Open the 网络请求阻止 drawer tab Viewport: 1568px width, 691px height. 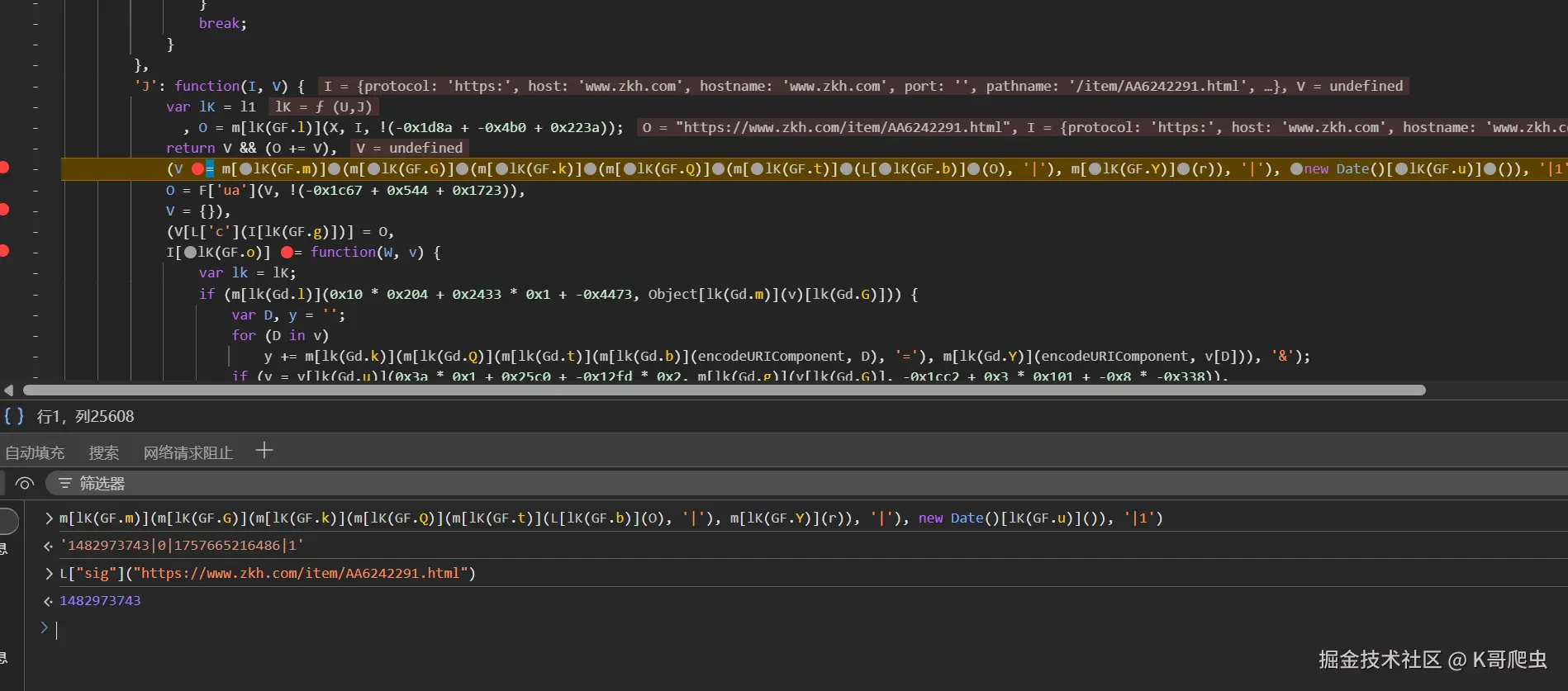click(x=188, y=452)
